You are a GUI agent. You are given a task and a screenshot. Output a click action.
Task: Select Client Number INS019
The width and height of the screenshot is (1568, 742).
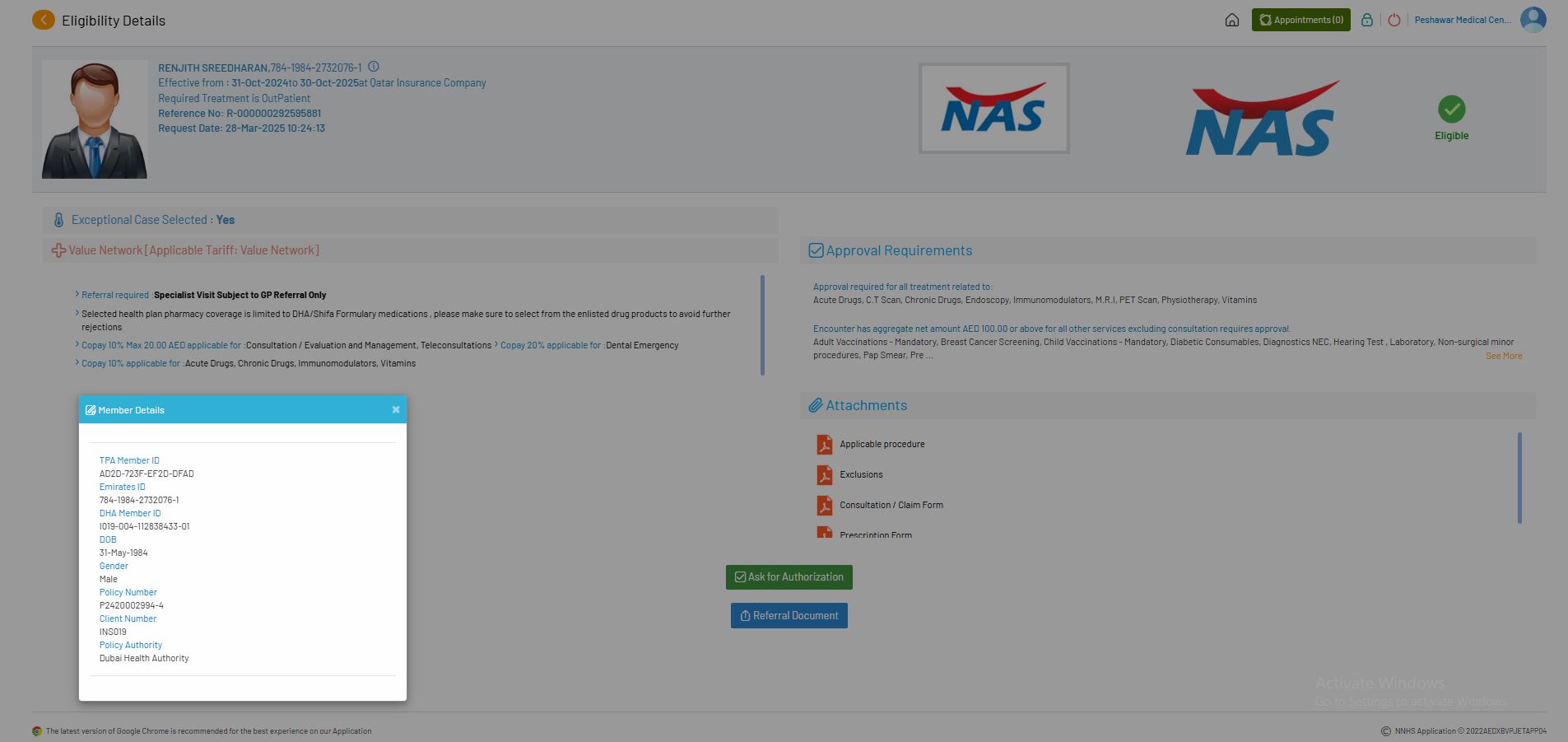pyautogui.click(x=113, y=632)
